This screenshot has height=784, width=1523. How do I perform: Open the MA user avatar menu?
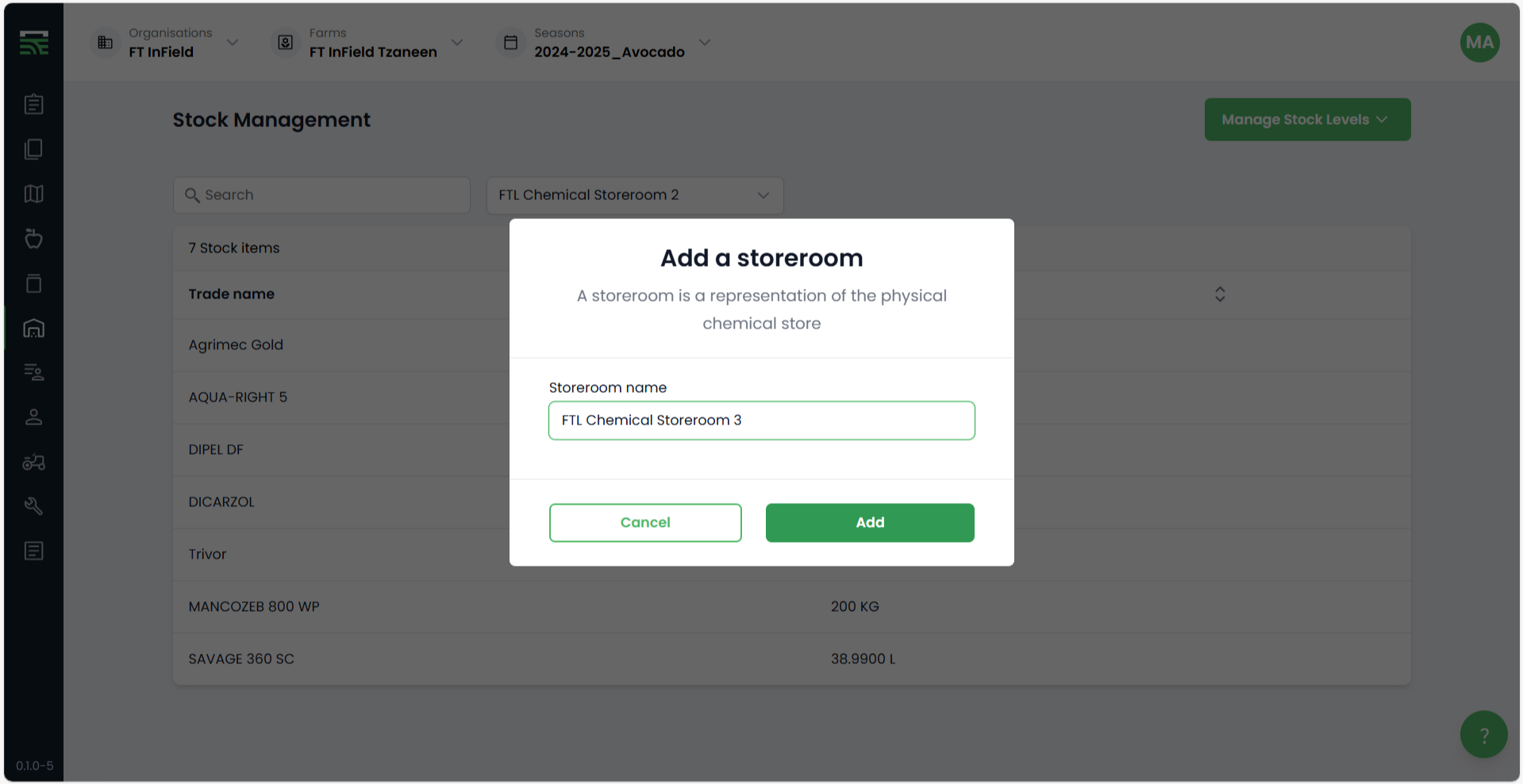[1479, 43]
